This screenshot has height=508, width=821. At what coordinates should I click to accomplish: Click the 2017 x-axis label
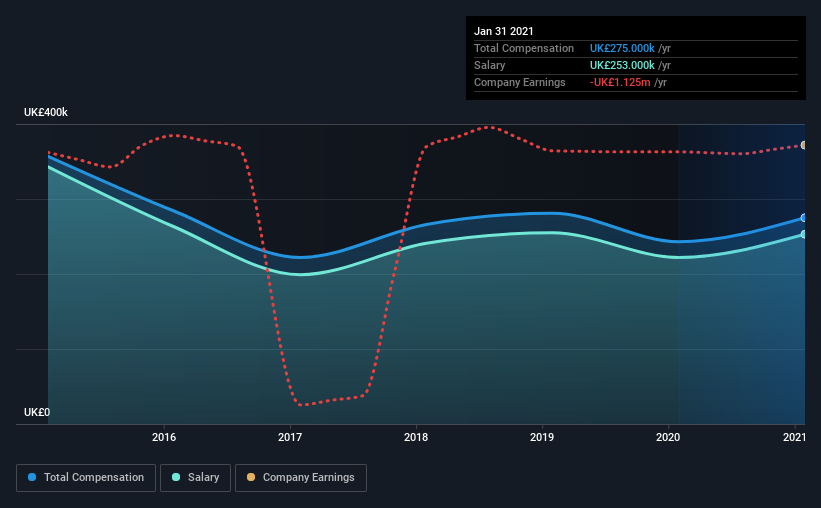290,437
